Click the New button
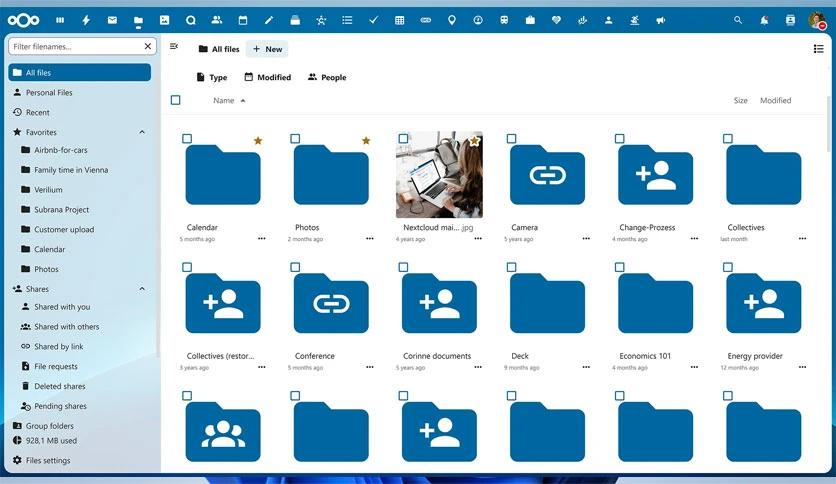 tap(267, 49)
